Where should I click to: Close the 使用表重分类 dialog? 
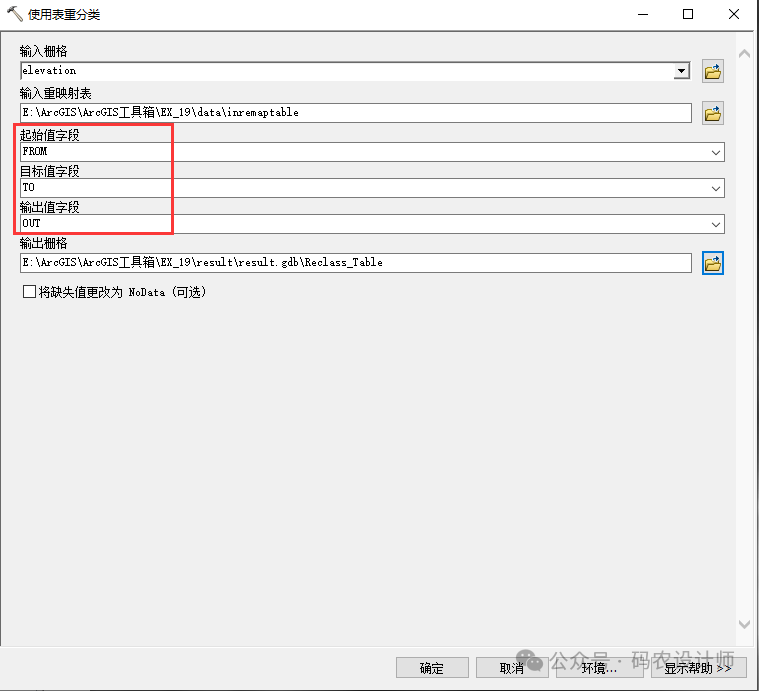click(735, 15)
